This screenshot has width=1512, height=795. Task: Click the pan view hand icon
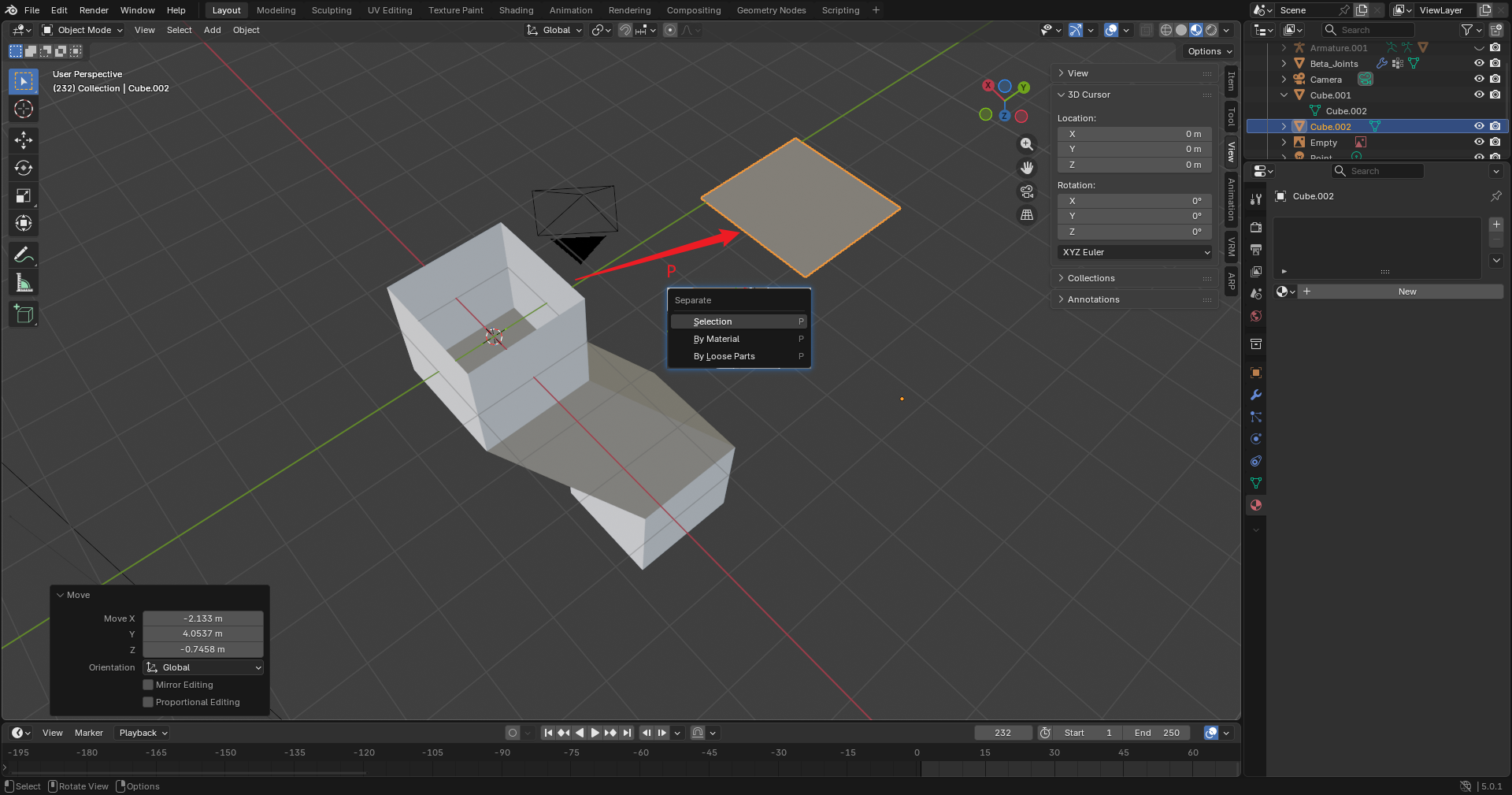1027,168
